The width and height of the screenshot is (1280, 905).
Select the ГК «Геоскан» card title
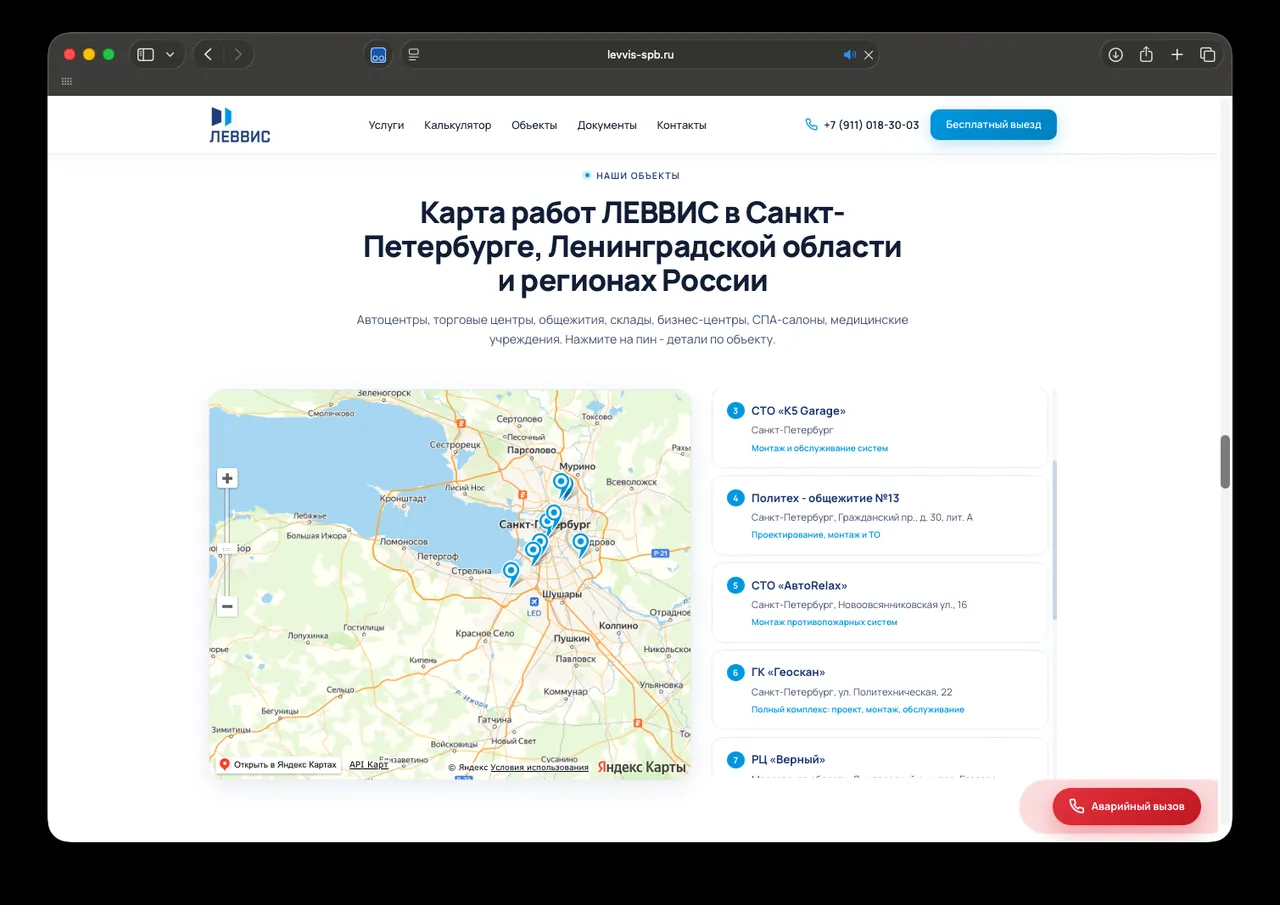point(788,672)
